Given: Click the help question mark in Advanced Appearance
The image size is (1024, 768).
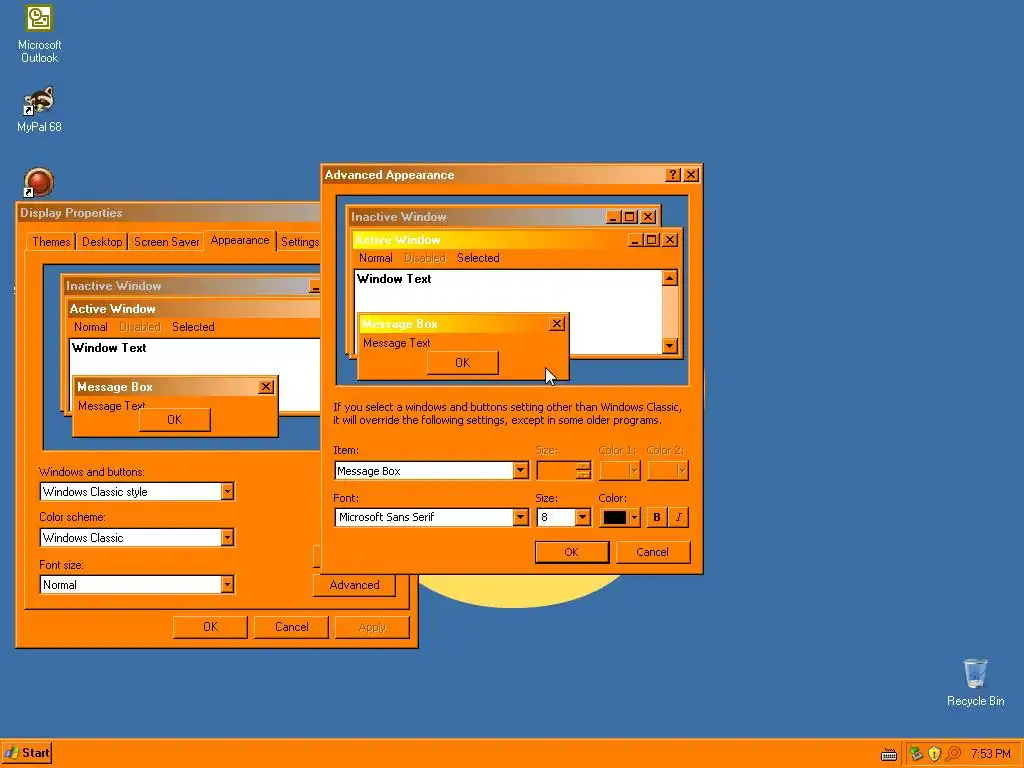Looking at the screenshot, I should click(673, 174).
